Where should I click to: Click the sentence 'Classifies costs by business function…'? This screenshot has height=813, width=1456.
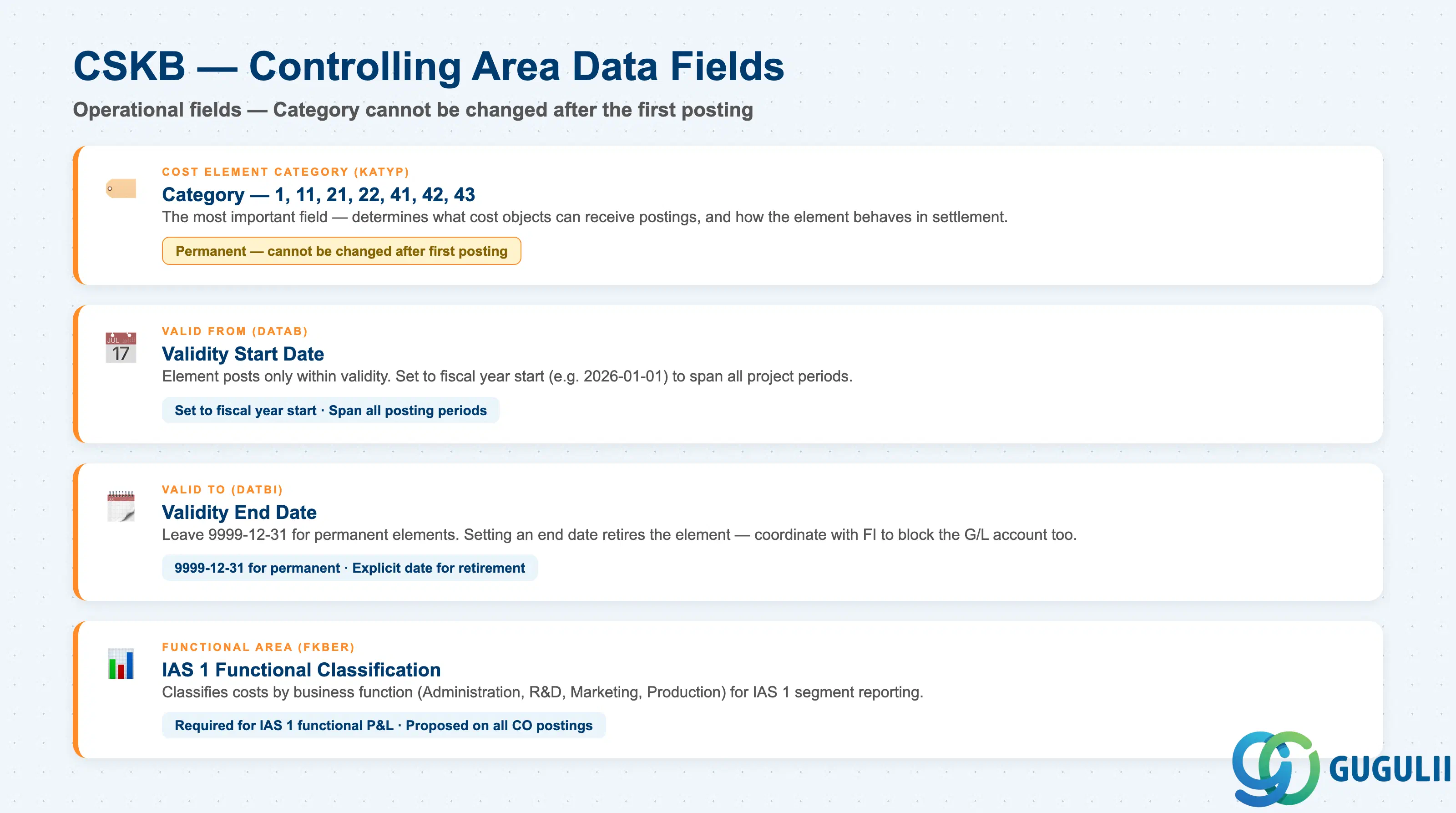tap(543, 692)
